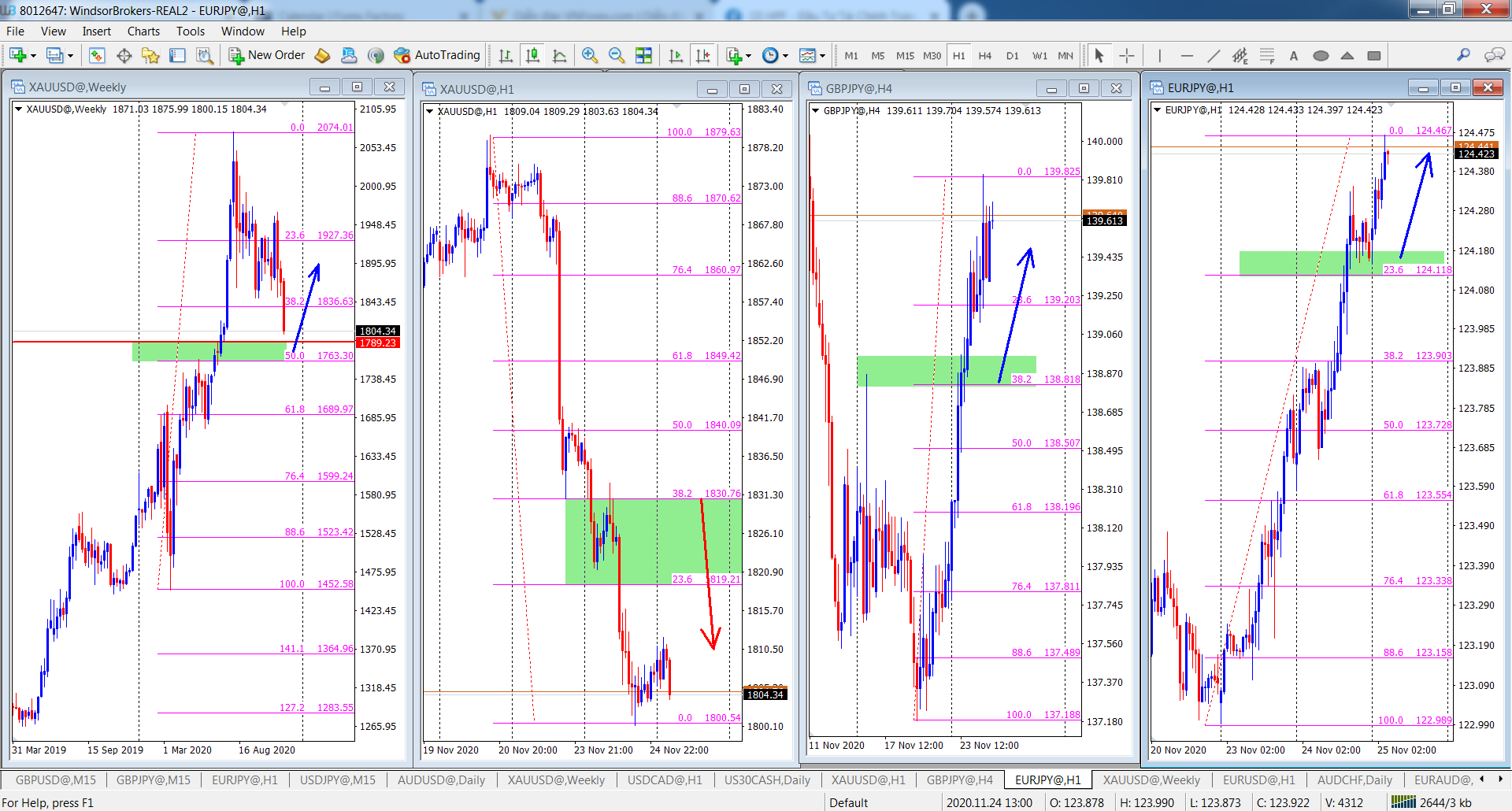Select the text label tool
1512x811 pixels.
pos(1293,55)
